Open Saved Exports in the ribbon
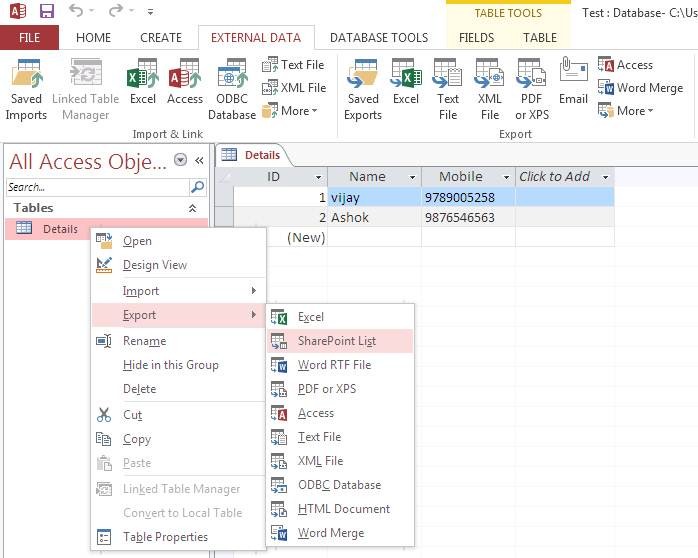The width and height of the screenshot is (698, 558). [x=363, y=89]
